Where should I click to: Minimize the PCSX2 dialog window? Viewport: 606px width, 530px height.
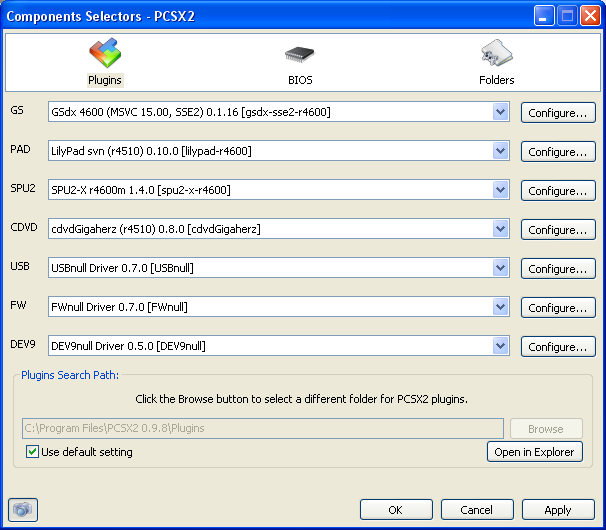(x=544, y=16)
